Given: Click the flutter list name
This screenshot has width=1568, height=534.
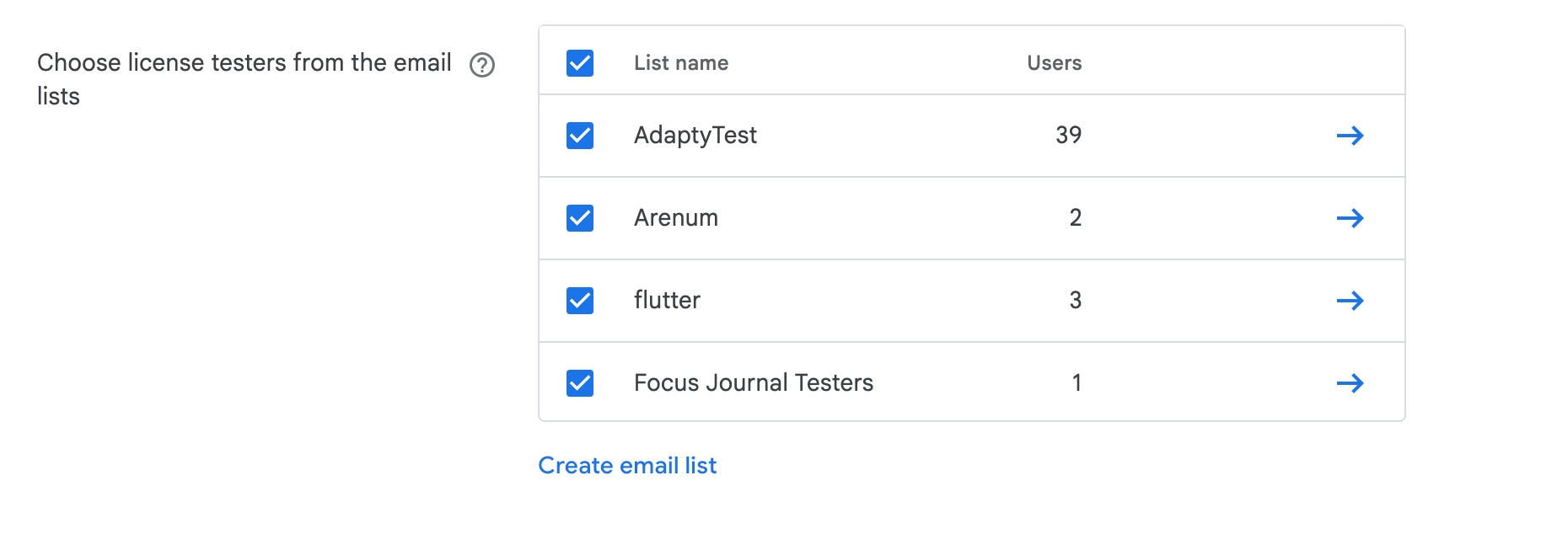Looking at the screenshot, I should [667, 301].
